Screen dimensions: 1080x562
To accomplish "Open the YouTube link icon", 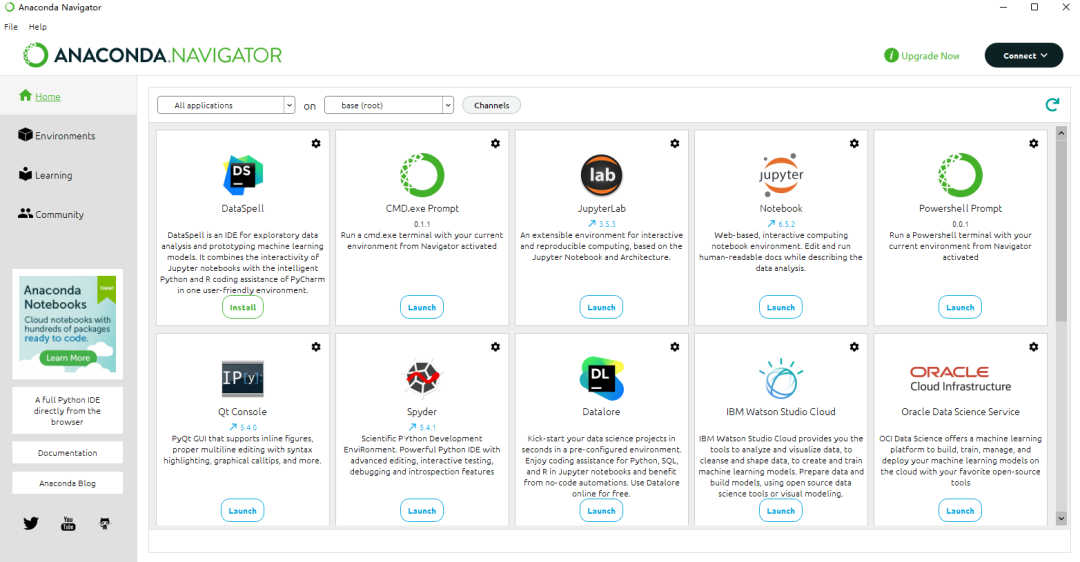I will click(68, 523).
